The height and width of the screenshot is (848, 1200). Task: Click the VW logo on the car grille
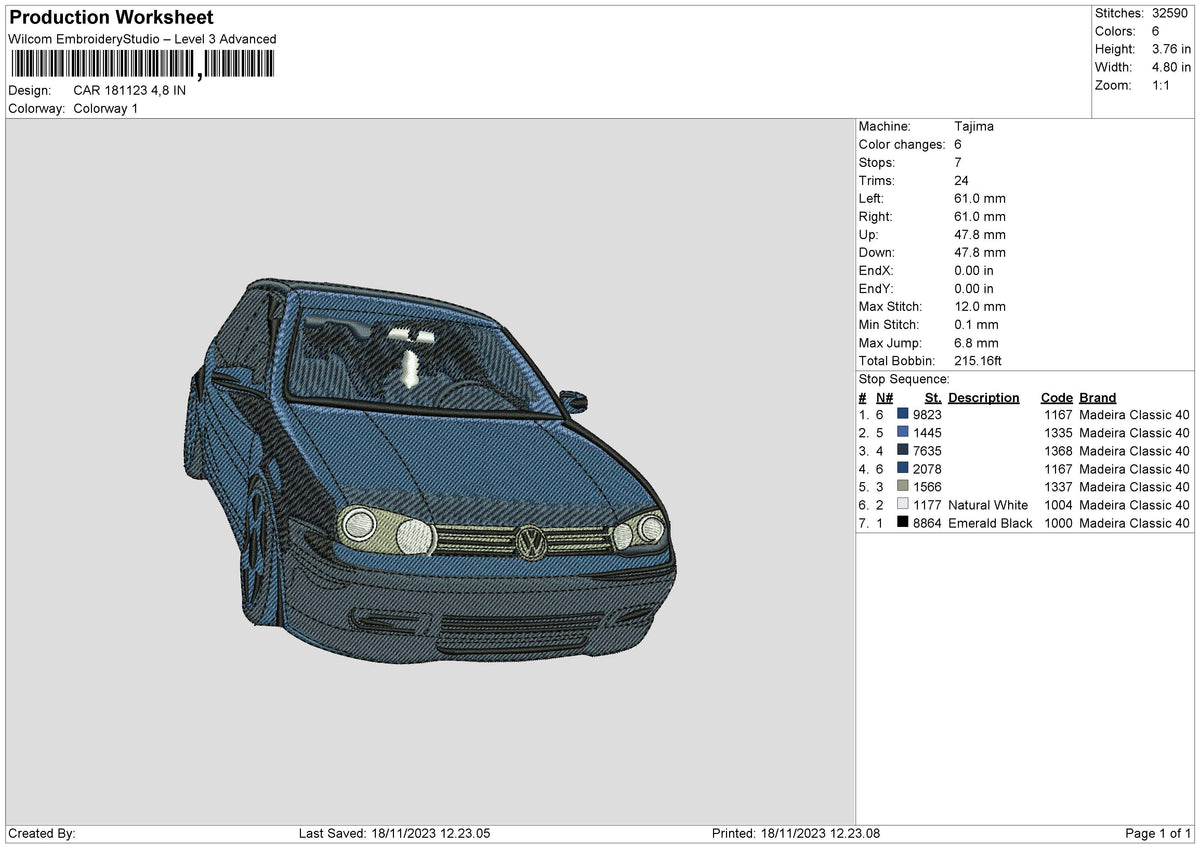tap(529, 543)
